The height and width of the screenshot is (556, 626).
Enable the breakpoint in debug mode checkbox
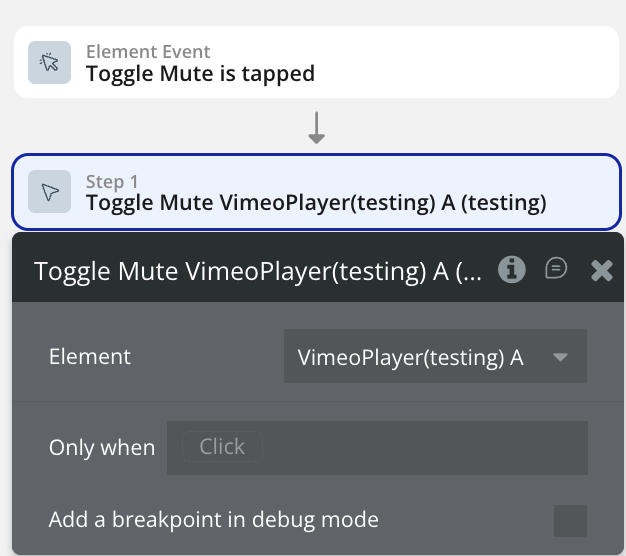click(x=571, y=521)
